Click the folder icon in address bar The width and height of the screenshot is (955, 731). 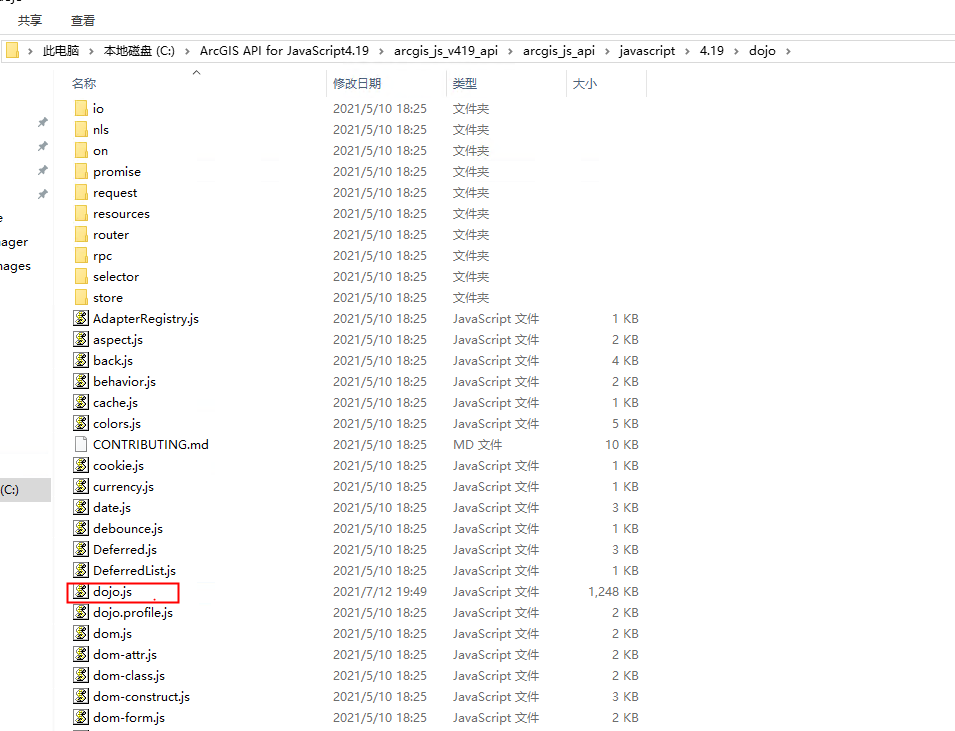point(12,51)
